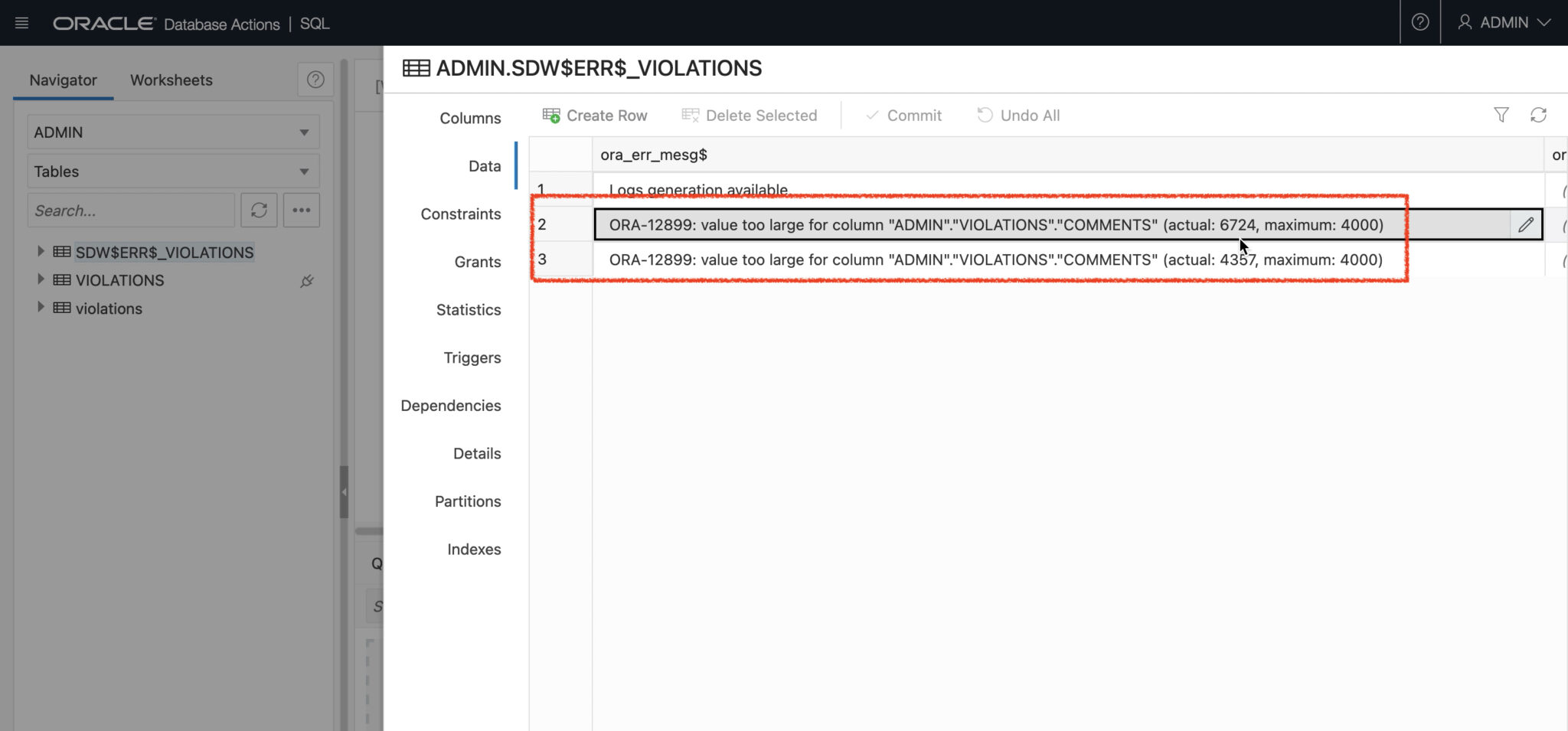Refresh the Navigator object list

click(259, 210)
